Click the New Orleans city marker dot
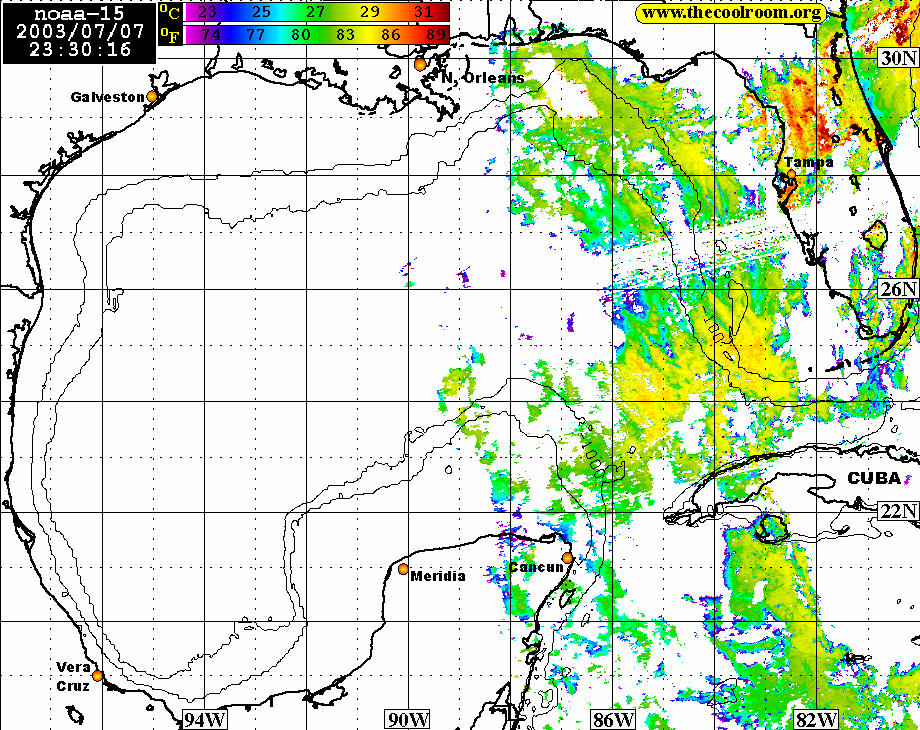 pos(420,65)
